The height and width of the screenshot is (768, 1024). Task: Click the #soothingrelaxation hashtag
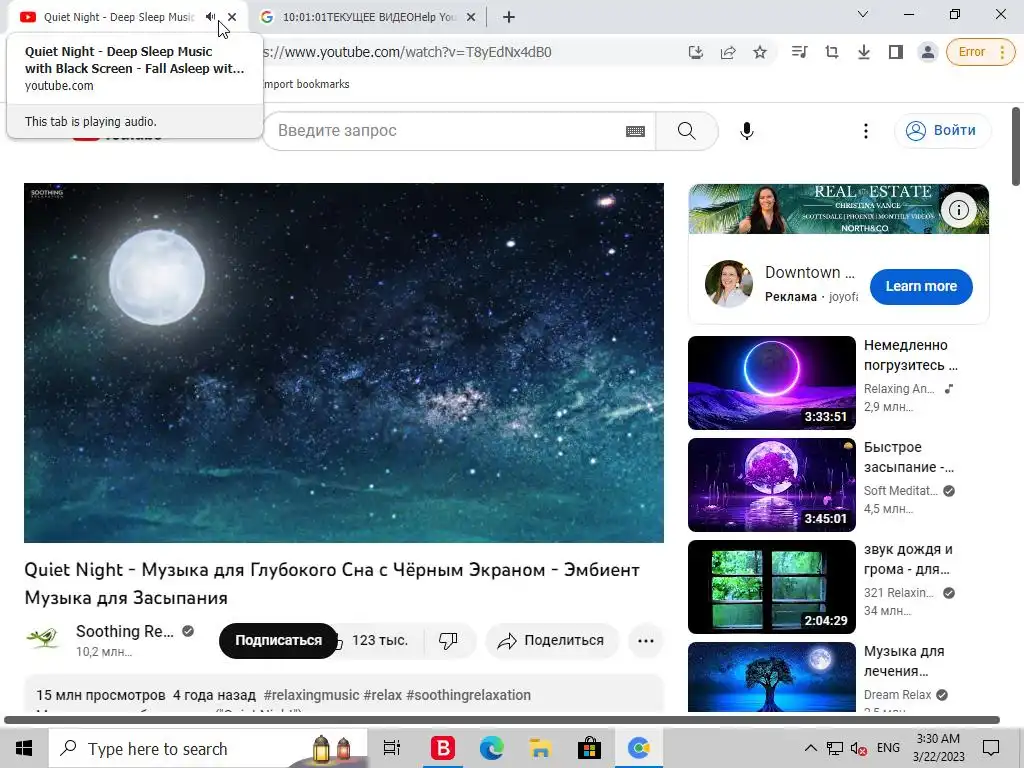point(468,695)
